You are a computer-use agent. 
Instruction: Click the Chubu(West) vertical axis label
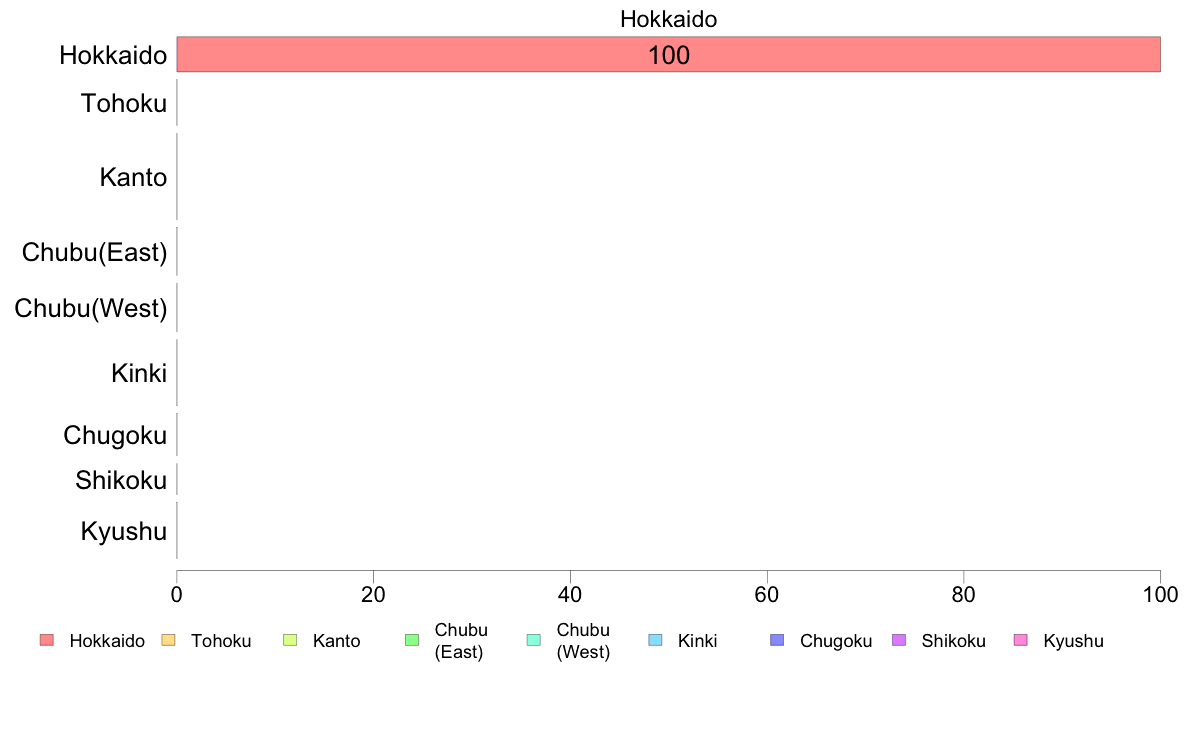90,308
